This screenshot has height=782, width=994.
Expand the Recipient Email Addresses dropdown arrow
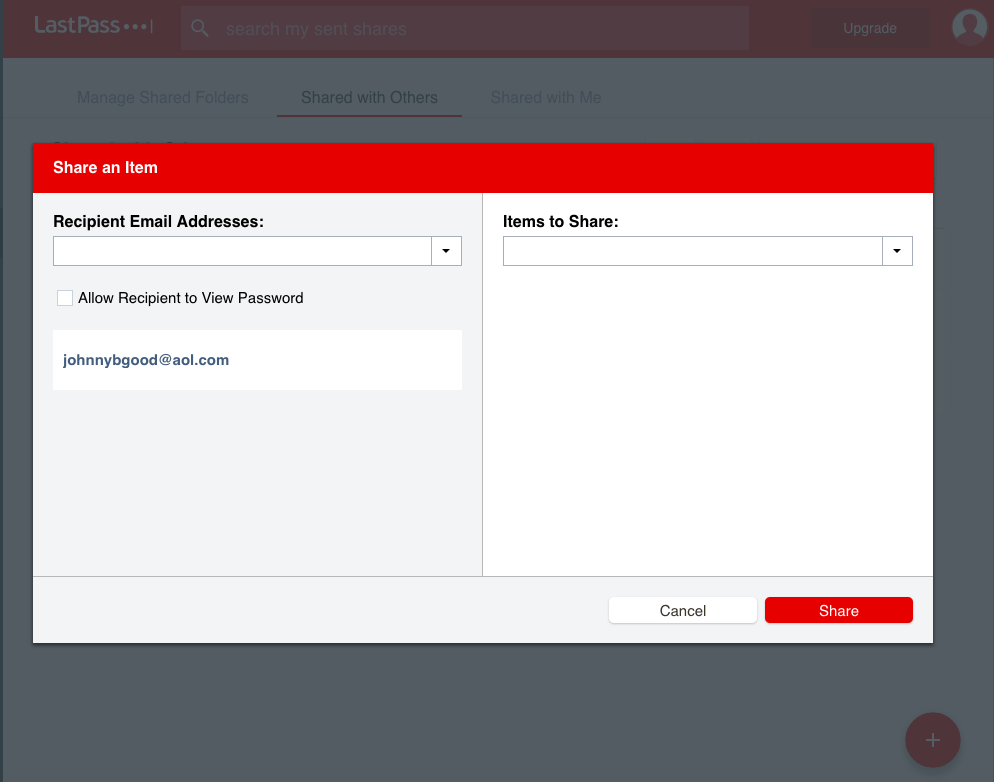[x=446, y=251]
